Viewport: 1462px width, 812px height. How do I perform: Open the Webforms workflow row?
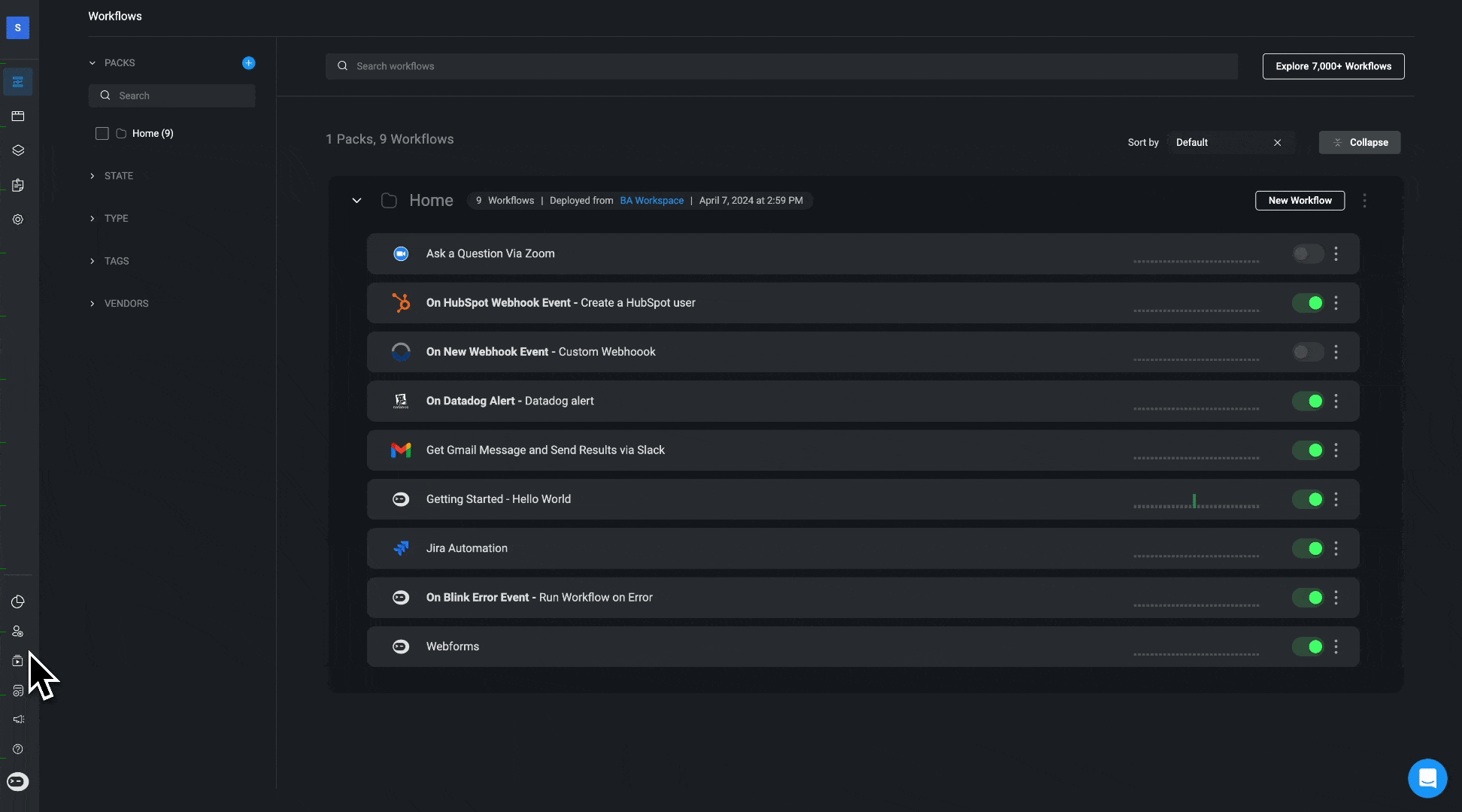pyautogui.click(x=453, y=647)
